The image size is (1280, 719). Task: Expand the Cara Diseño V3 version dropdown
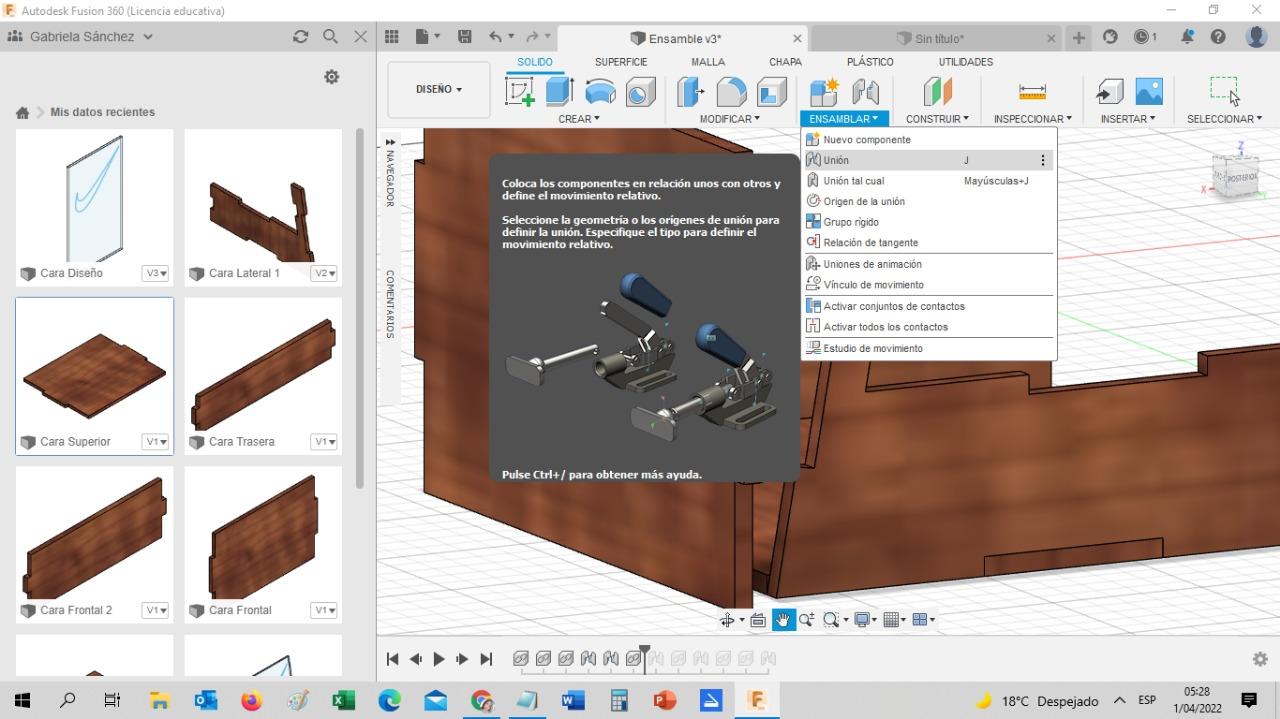155,273
